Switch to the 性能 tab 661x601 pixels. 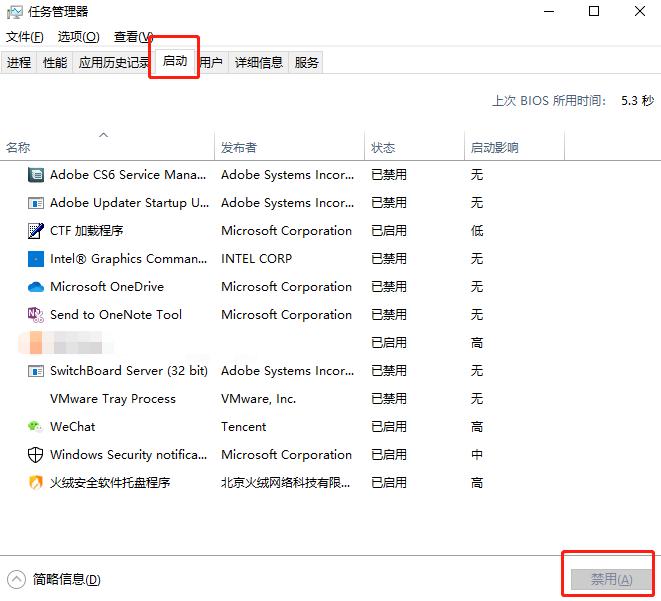click(x=55, y=63)
